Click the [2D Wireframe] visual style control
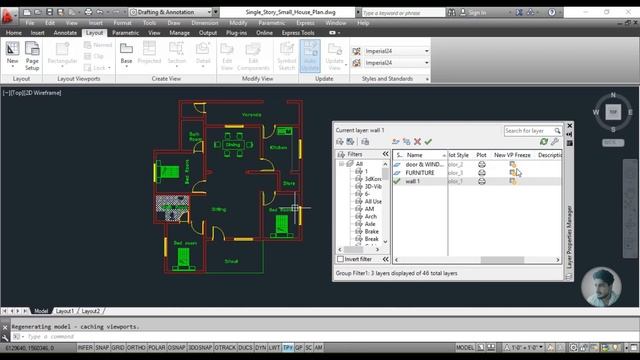 click(x=44, y=93)
